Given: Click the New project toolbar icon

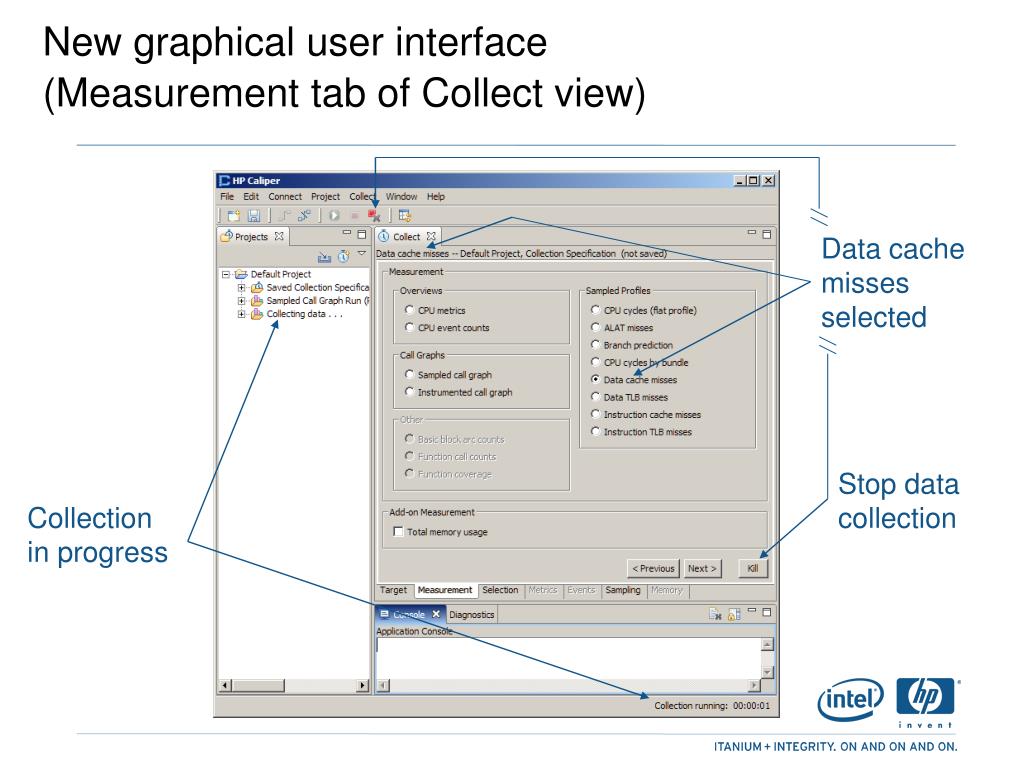Looking at the screenshot, I should click(x=234, y=216).
